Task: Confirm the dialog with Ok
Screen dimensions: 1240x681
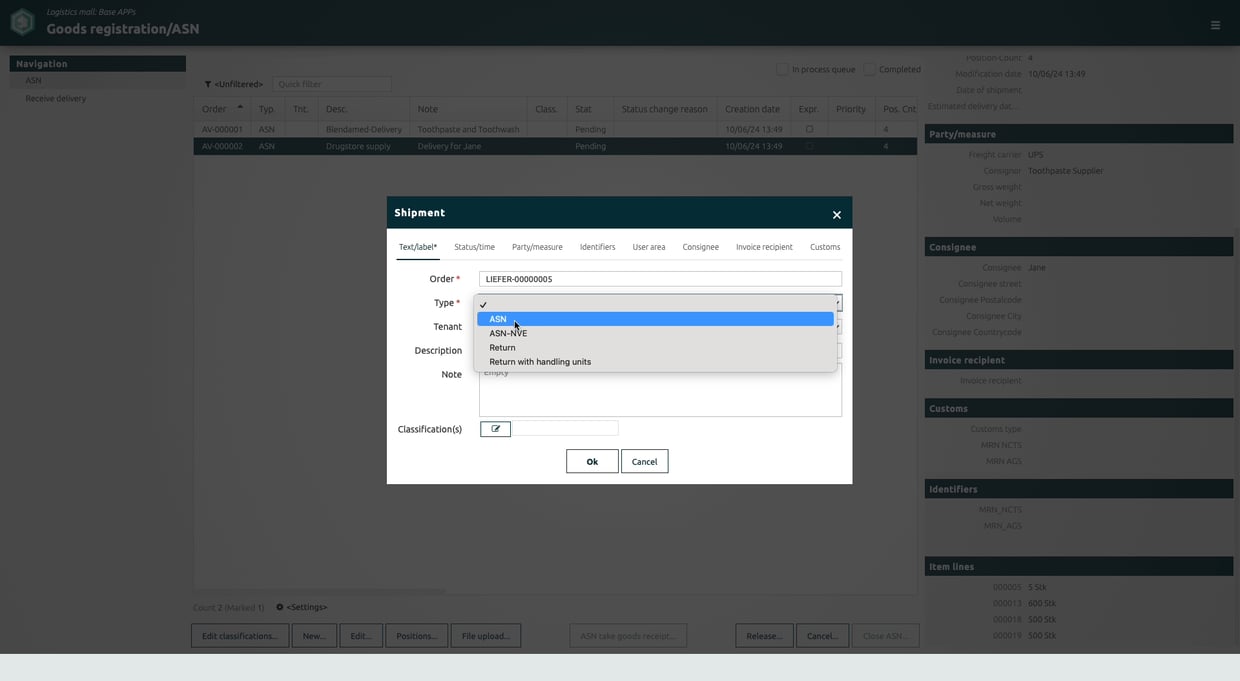Action: coord(592,461)
